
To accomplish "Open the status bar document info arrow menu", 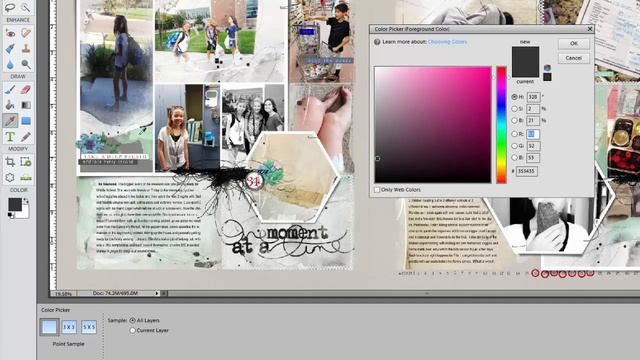I will [157, 293].
